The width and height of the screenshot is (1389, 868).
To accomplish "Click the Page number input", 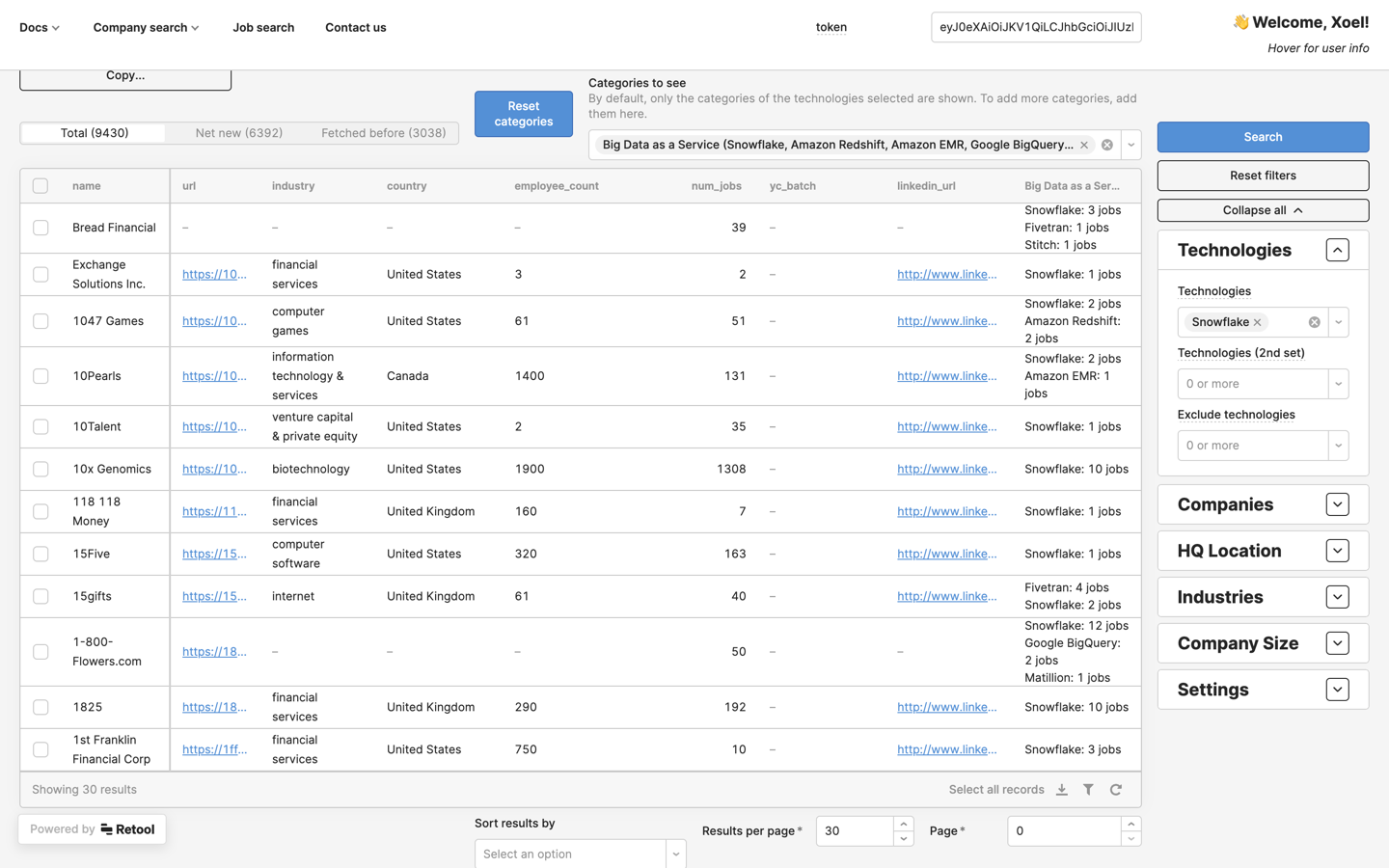I will 1064,831.
